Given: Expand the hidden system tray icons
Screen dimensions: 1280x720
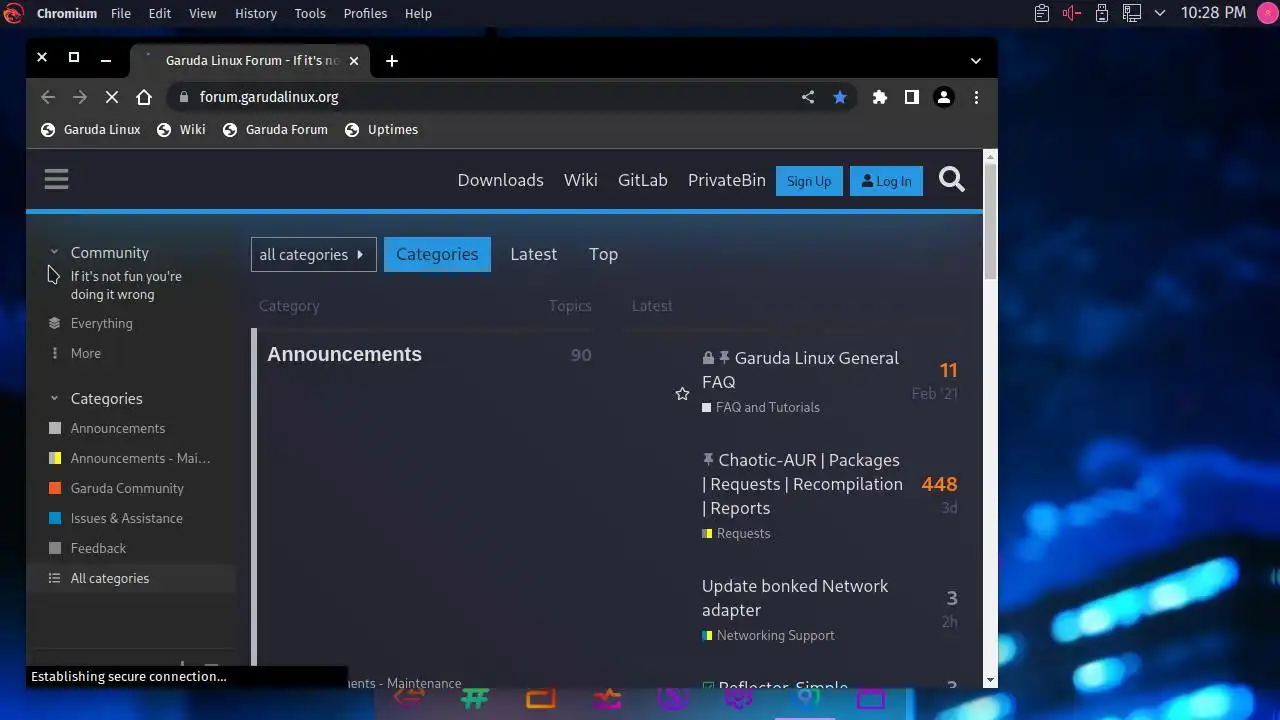Looking at the screenshot, I should coord(1160,13).
